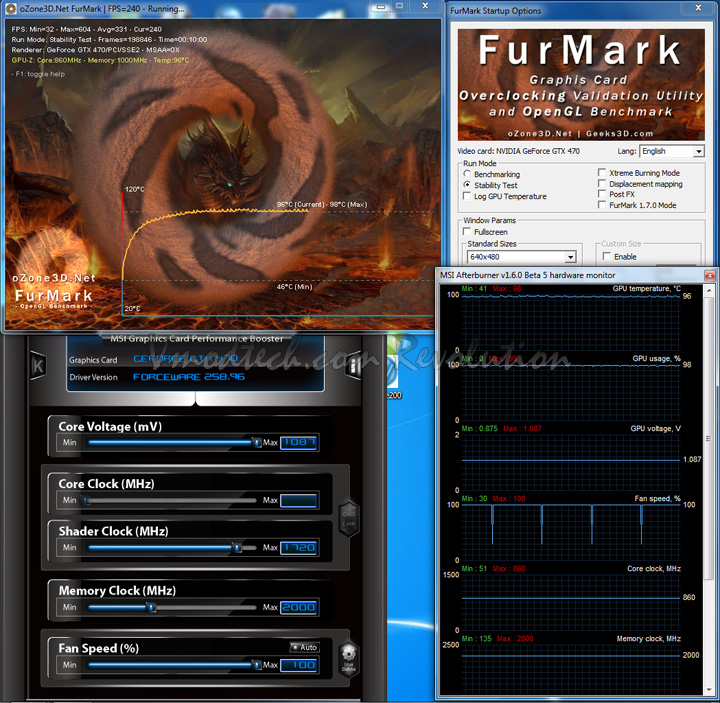Toggle the fan speed Auto button
The height and width of the screenshot is (703, 720).
tap(305, 647)
